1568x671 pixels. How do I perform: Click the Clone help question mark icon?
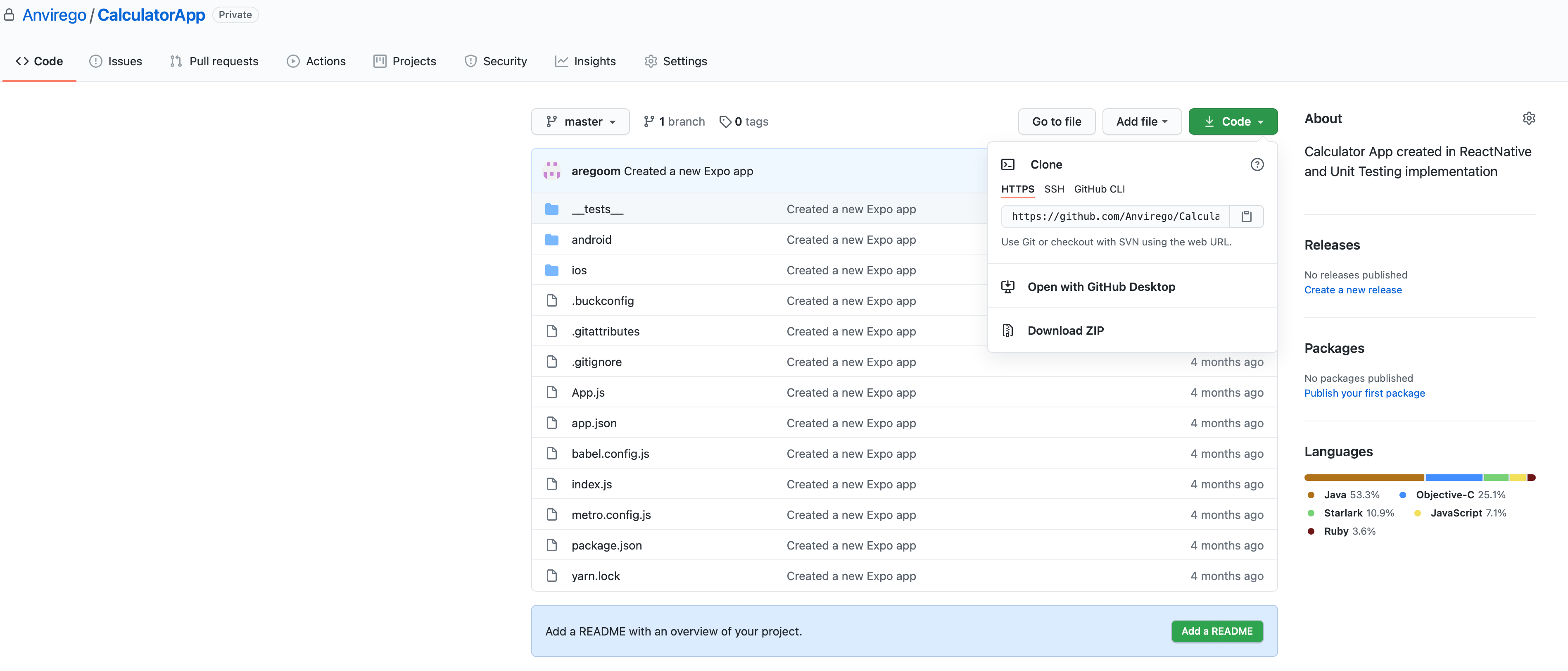pyautogui.click(x=1257, y=164)
